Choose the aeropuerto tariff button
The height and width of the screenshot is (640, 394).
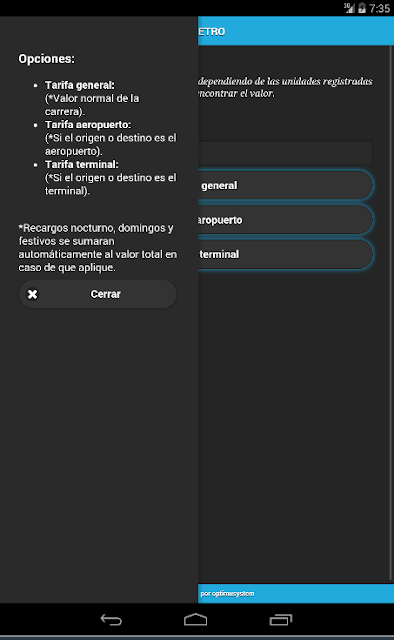pos(285,220)
